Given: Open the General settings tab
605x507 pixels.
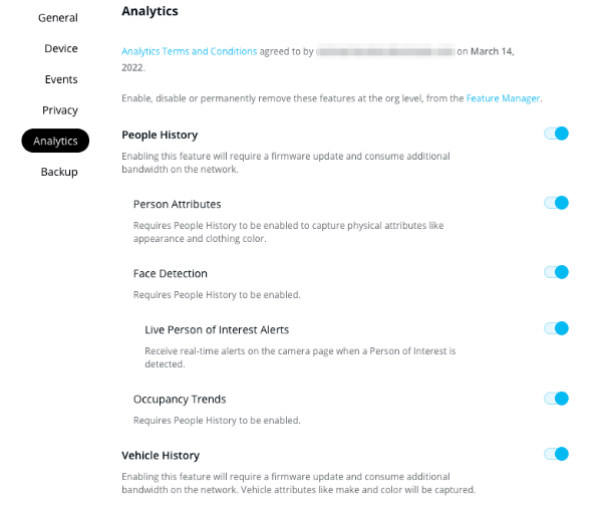Looking at the screenshot, I should click(x=58, y=18).
